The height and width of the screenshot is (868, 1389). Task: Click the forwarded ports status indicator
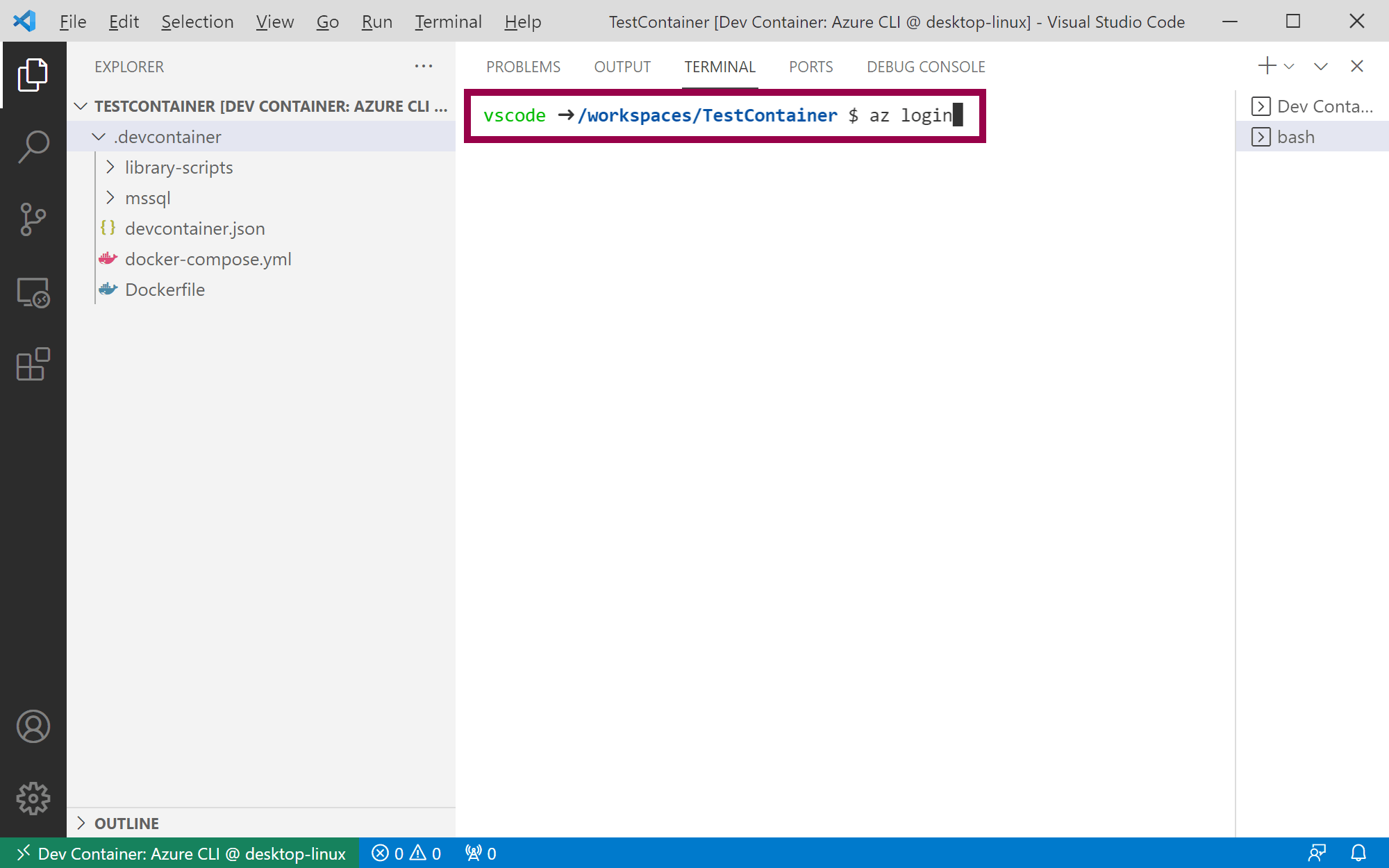point(481,853)
